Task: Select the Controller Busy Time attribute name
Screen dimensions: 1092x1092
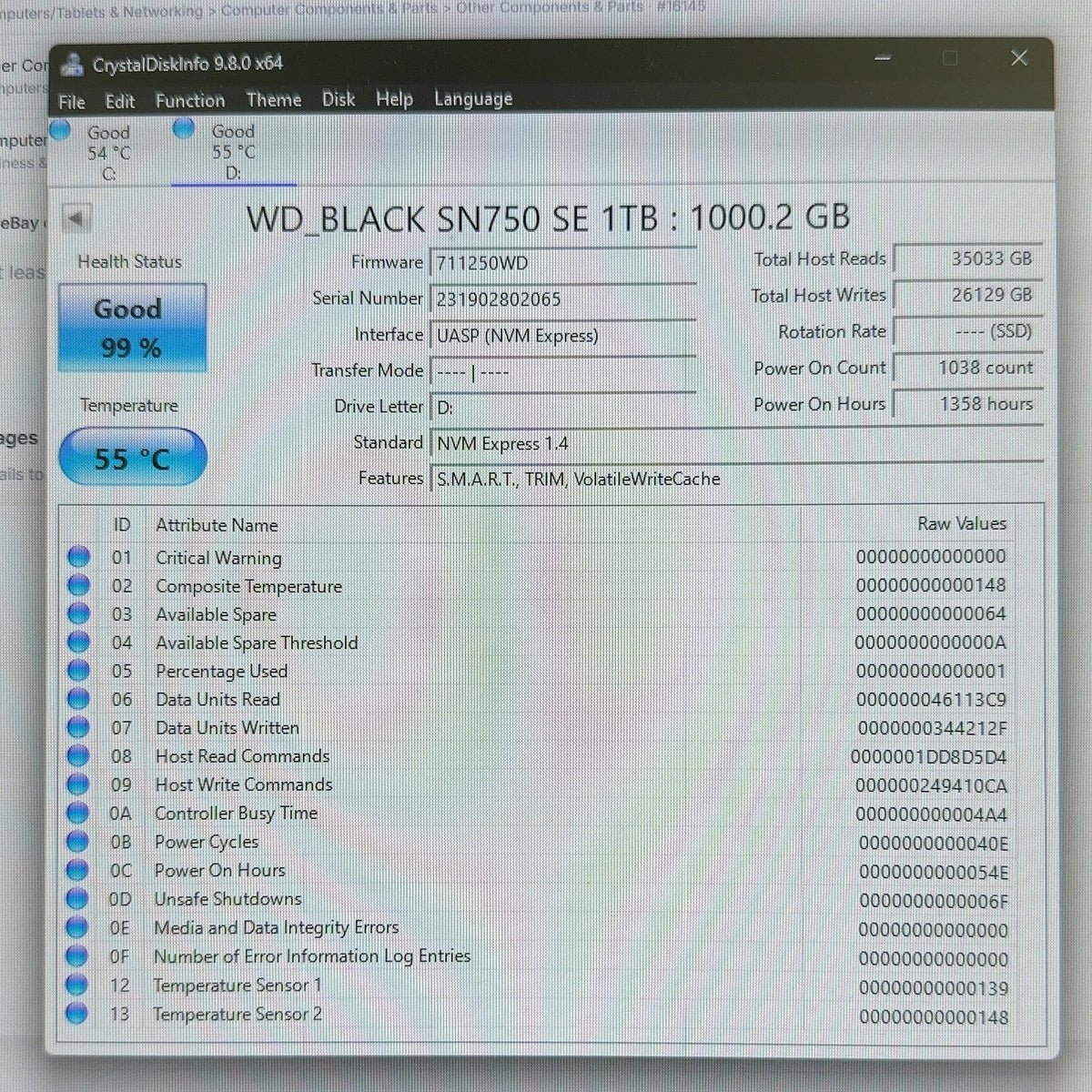Action: (236, 814)
